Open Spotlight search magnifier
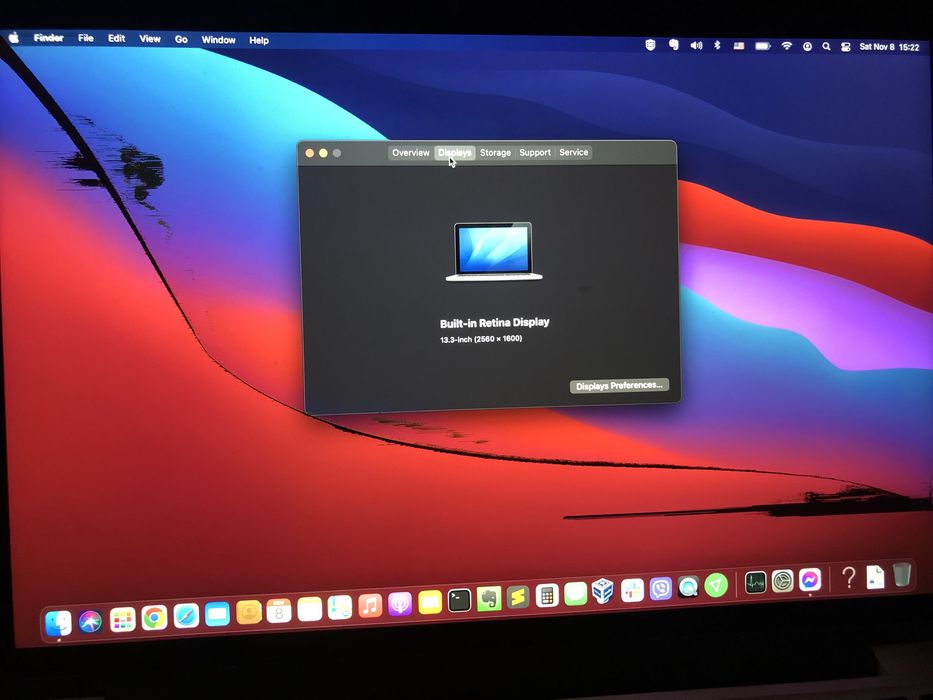 (826, 46)
